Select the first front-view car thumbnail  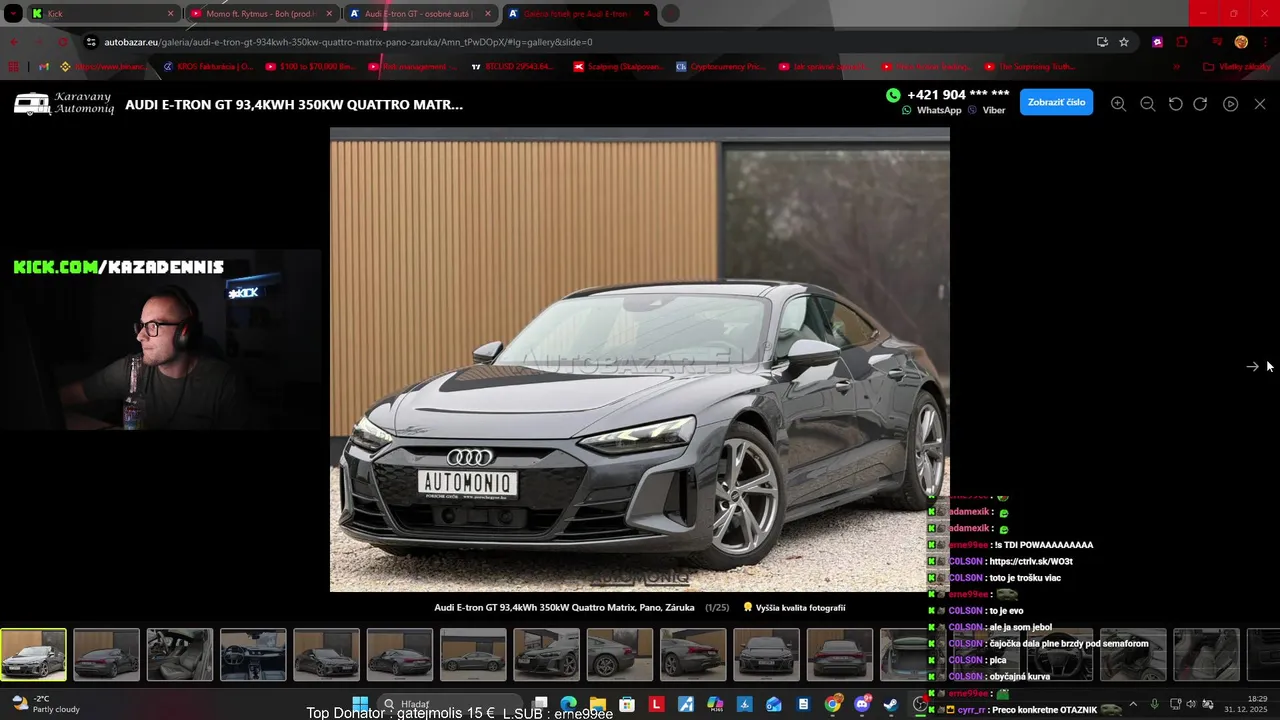click(x=33, y=654)
